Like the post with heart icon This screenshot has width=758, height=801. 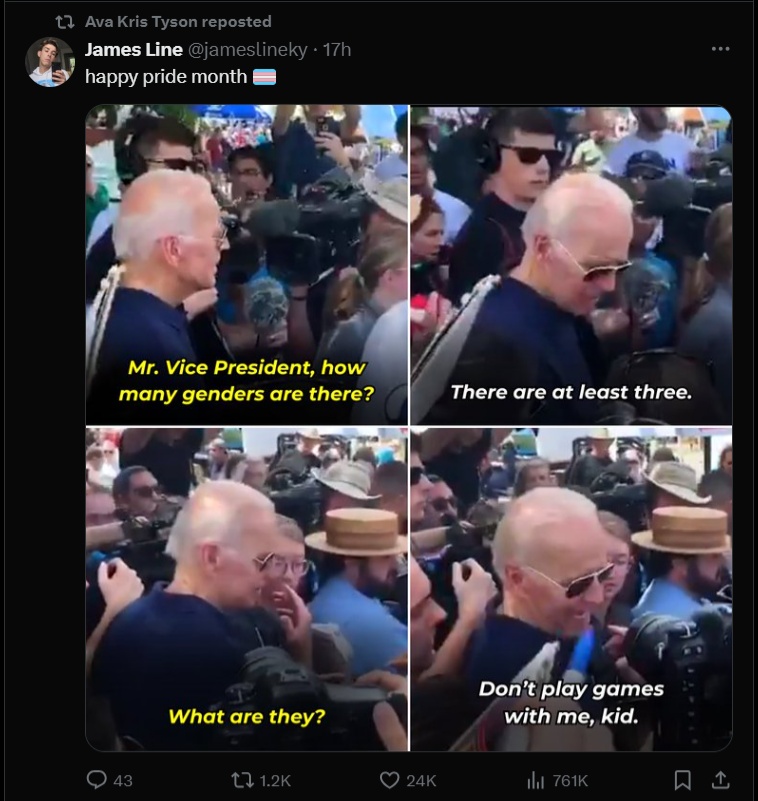point(390,780)
